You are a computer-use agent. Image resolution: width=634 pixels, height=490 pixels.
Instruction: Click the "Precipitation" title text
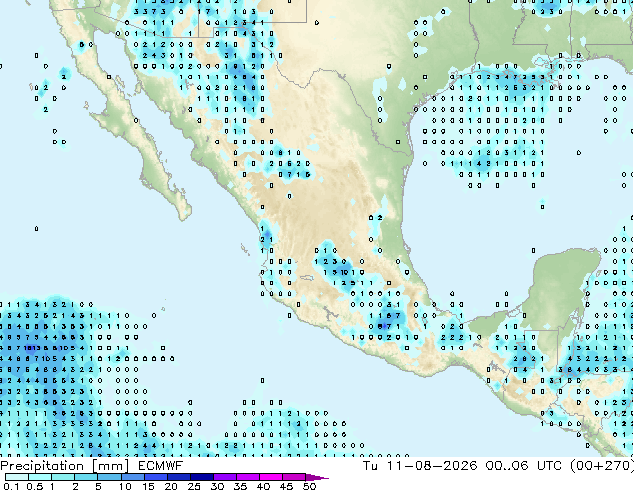[42, 466]
